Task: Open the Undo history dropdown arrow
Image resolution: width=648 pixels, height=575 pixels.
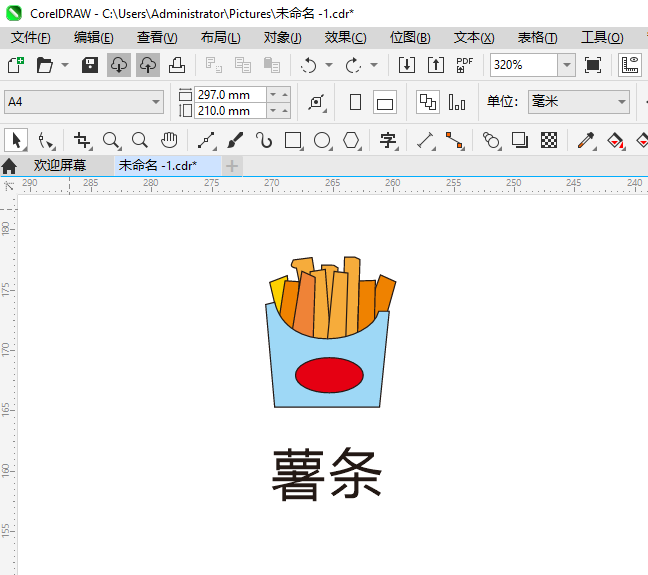Action: [x=329, y=65]
